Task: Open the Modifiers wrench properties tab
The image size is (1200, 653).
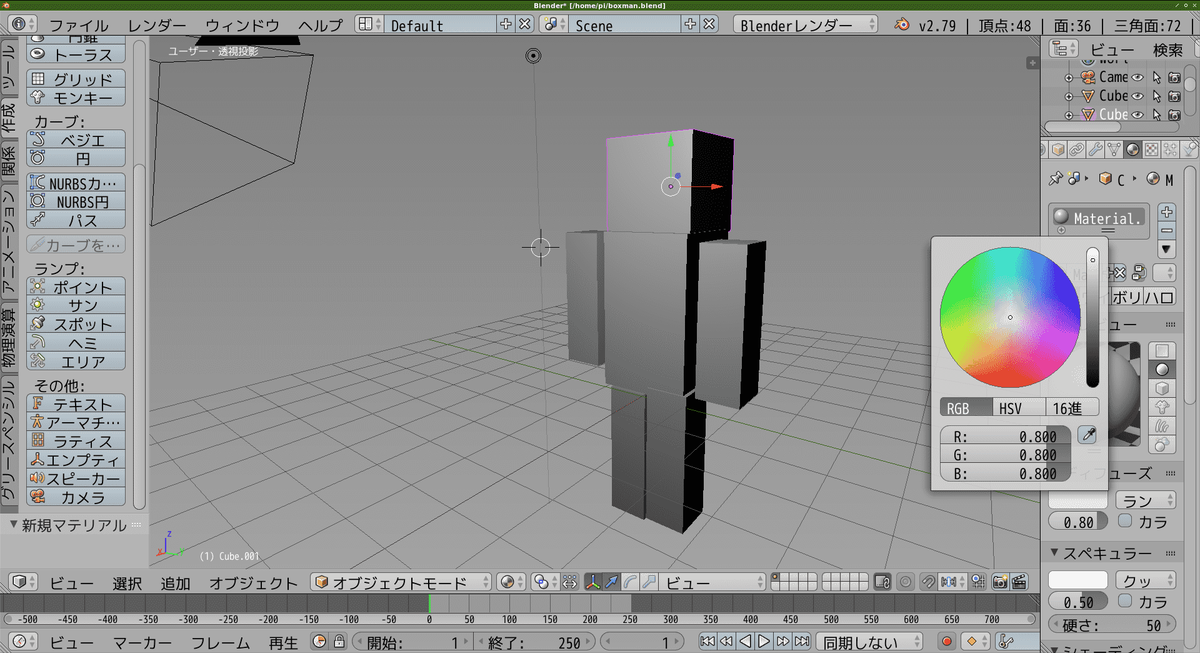Action: click(1095, 149)
